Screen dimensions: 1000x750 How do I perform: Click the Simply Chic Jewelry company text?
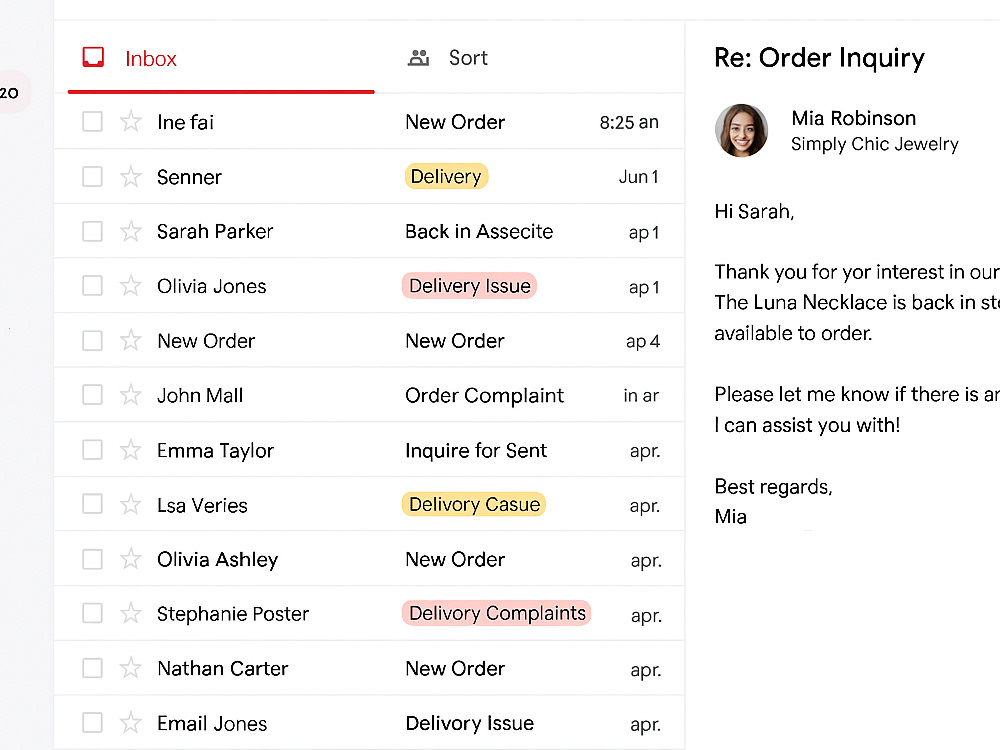pyautogui.click(x=874, y=144)
